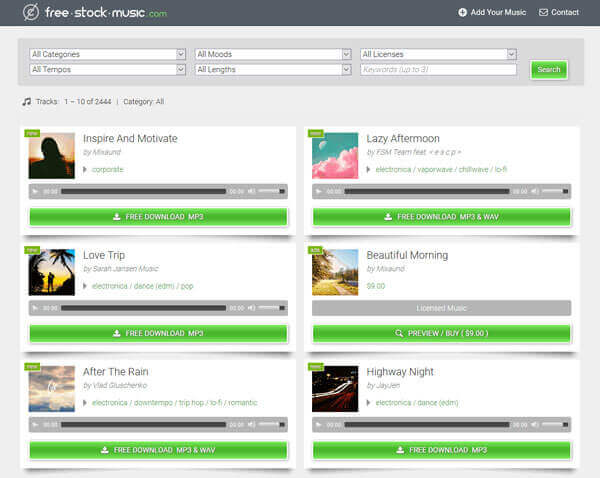Download After The Rain MP3 & WAV

(158, 450)
